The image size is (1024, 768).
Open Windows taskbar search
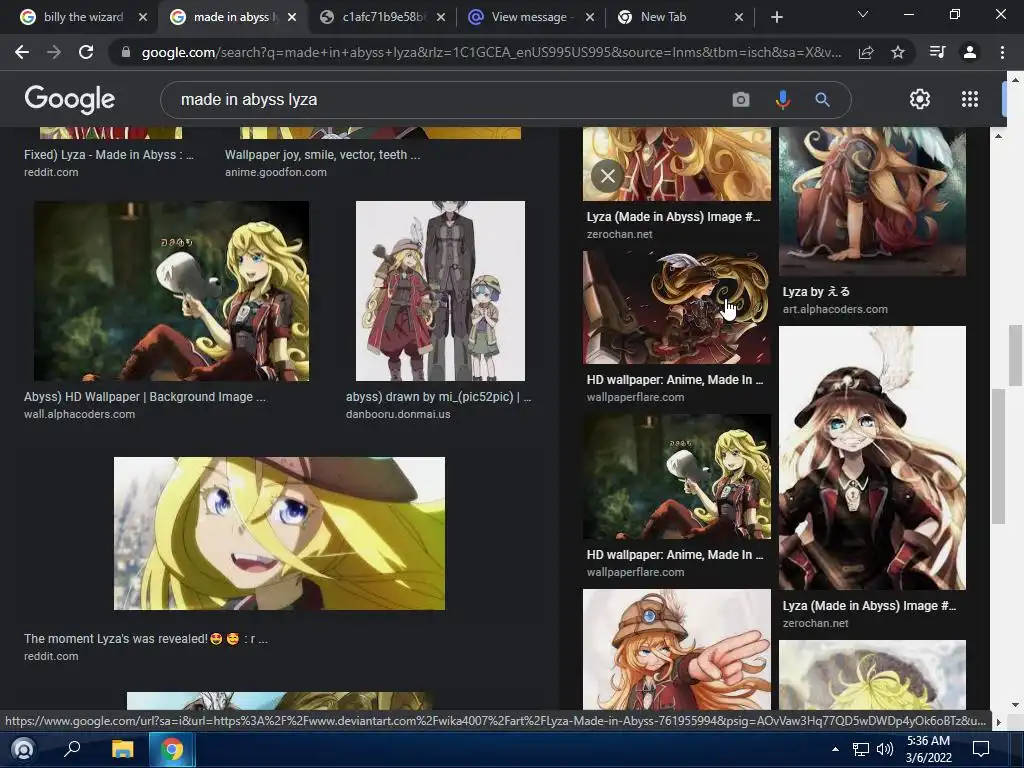72,749
